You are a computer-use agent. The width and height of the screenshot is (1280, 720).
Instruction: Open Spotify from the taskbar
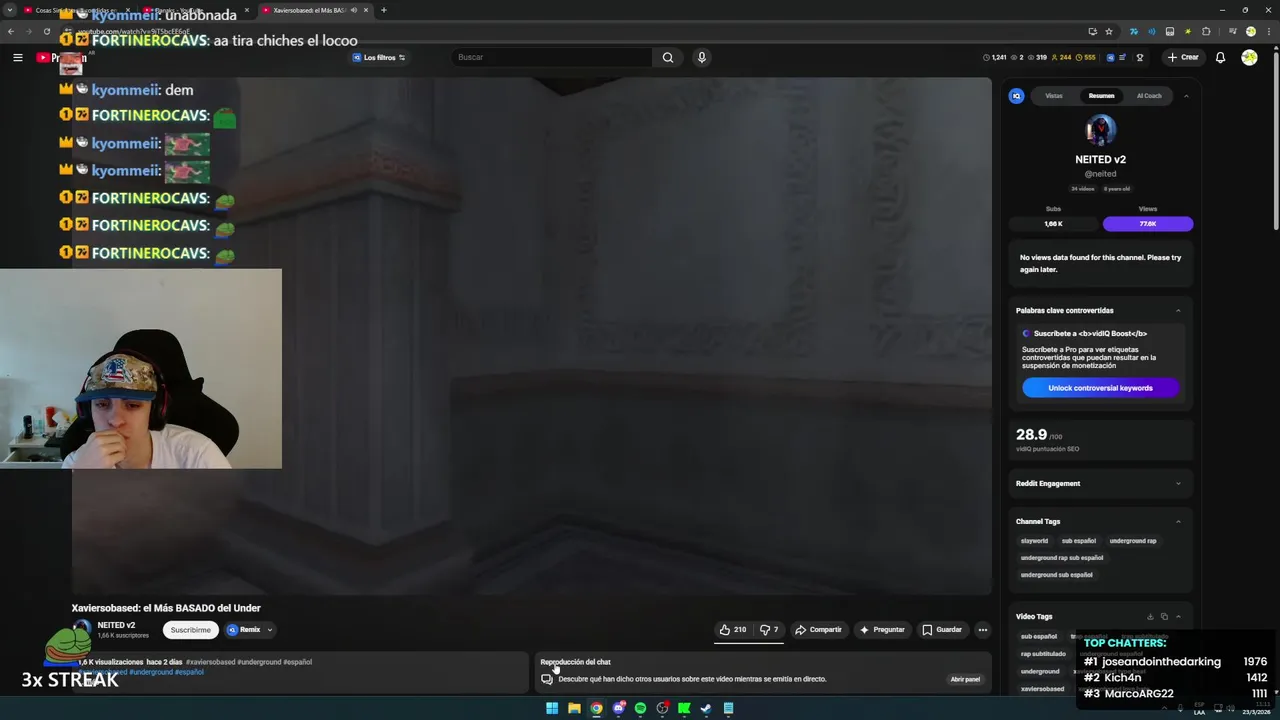pyautogui.click(x=640, y=708)
